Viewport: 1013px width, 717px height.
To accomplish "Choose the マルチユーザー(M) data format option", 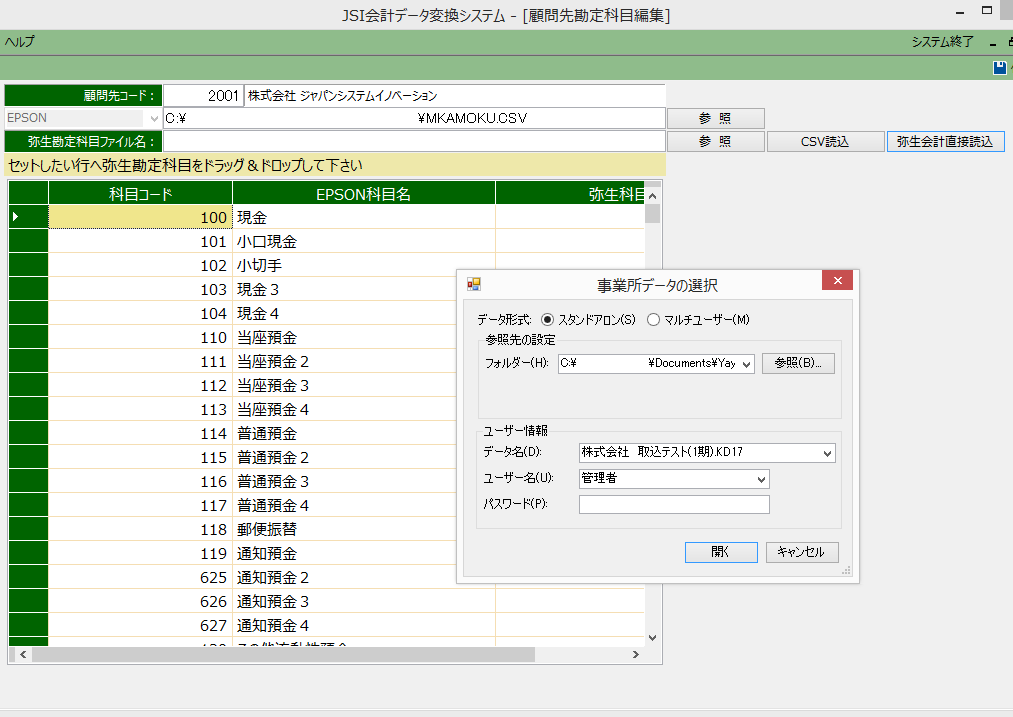I will (x=654, y=320).
